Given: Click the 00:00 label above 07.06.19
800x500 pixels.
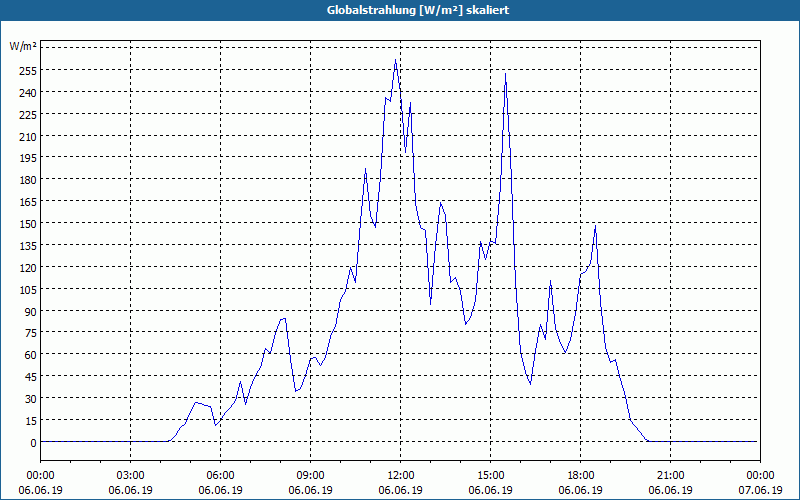Looking at the screenshot, I should (760, 476).
